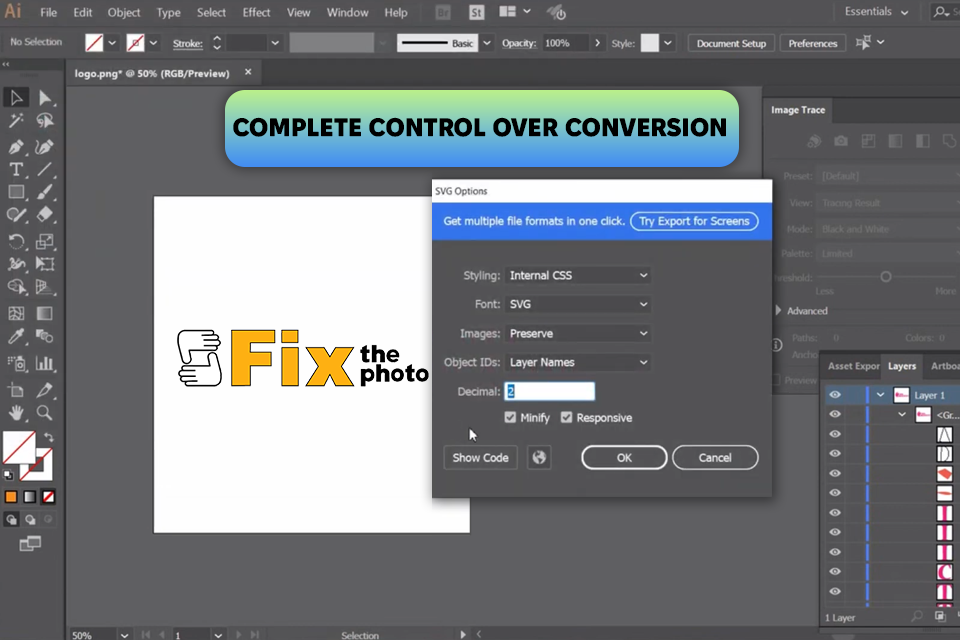
Task: Click Cancel in SVG Options dialog
Action: [x=714, y=457]
